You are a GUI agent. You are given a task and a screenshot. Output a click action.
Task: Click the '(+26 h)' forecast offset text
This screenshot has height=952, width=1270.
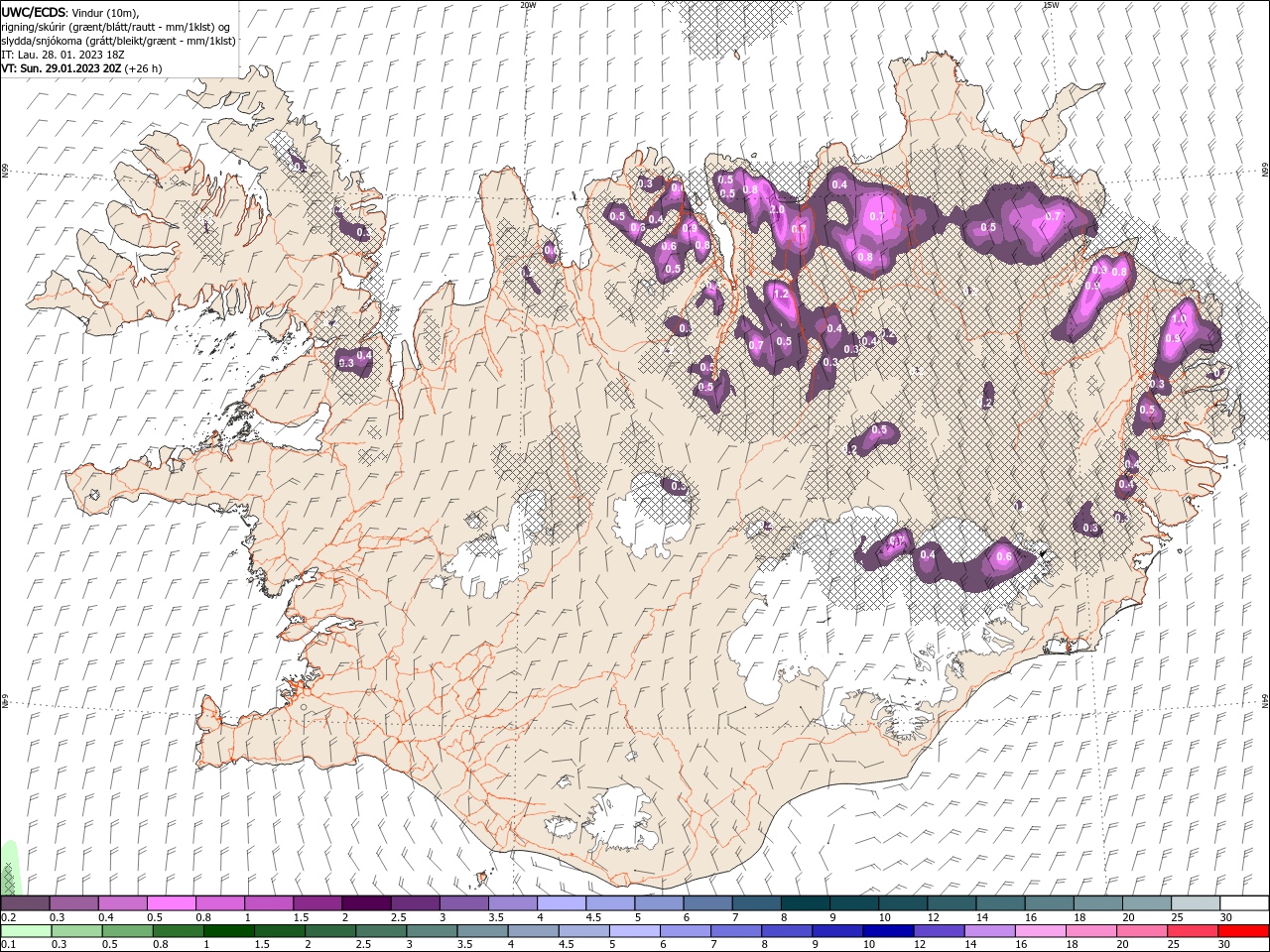coord(144,68)
